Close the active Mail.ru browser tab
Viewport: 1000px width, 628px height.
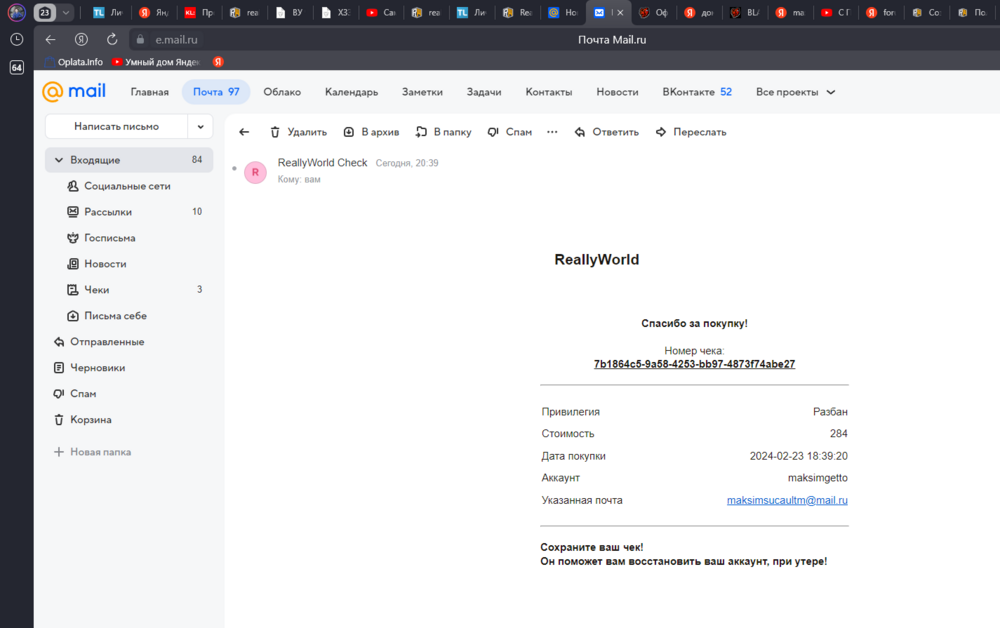[x=620, y=12]
